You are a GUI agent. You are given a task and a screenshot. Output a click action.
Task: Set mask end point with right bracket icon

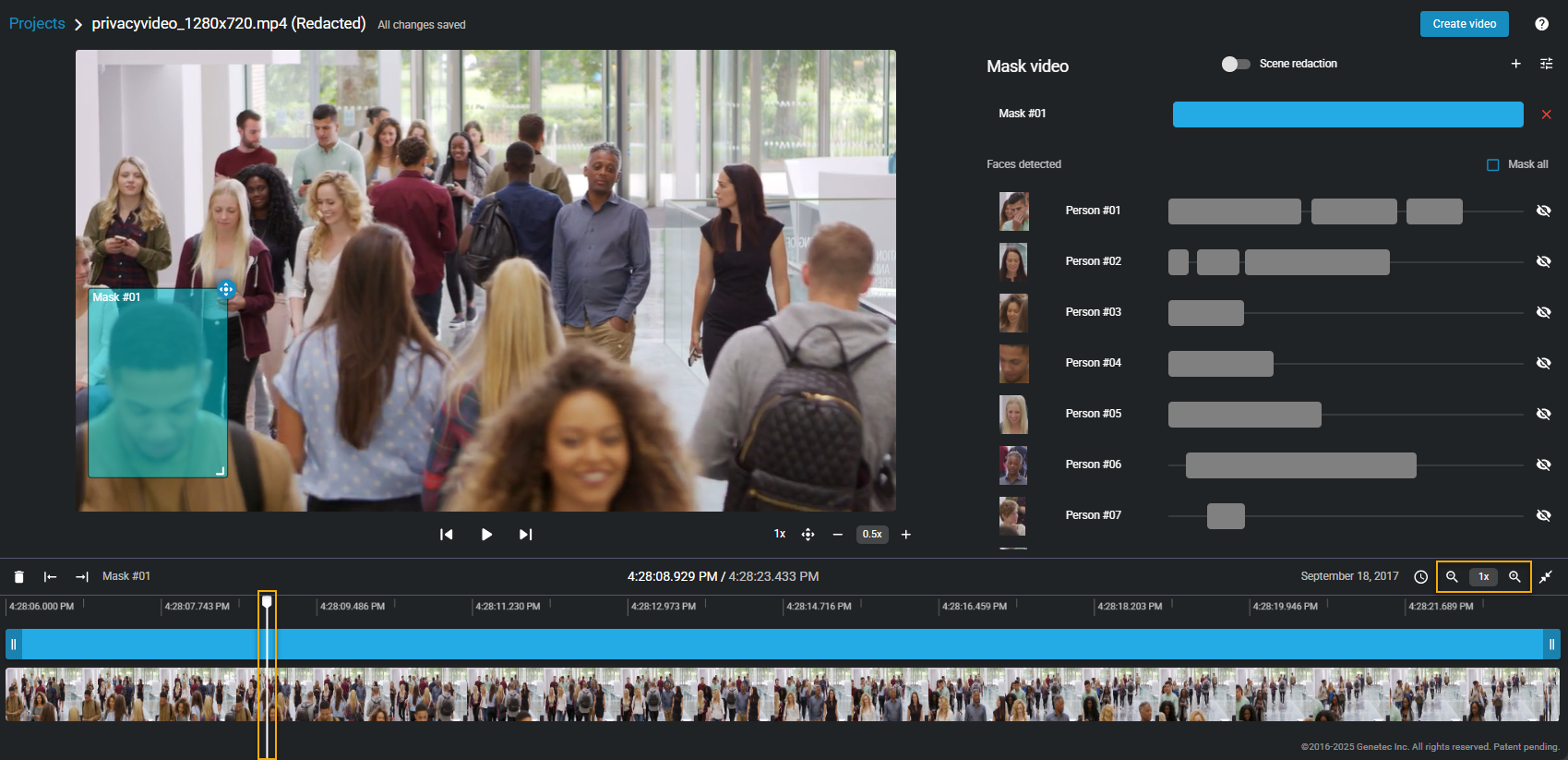click(82, 577)
